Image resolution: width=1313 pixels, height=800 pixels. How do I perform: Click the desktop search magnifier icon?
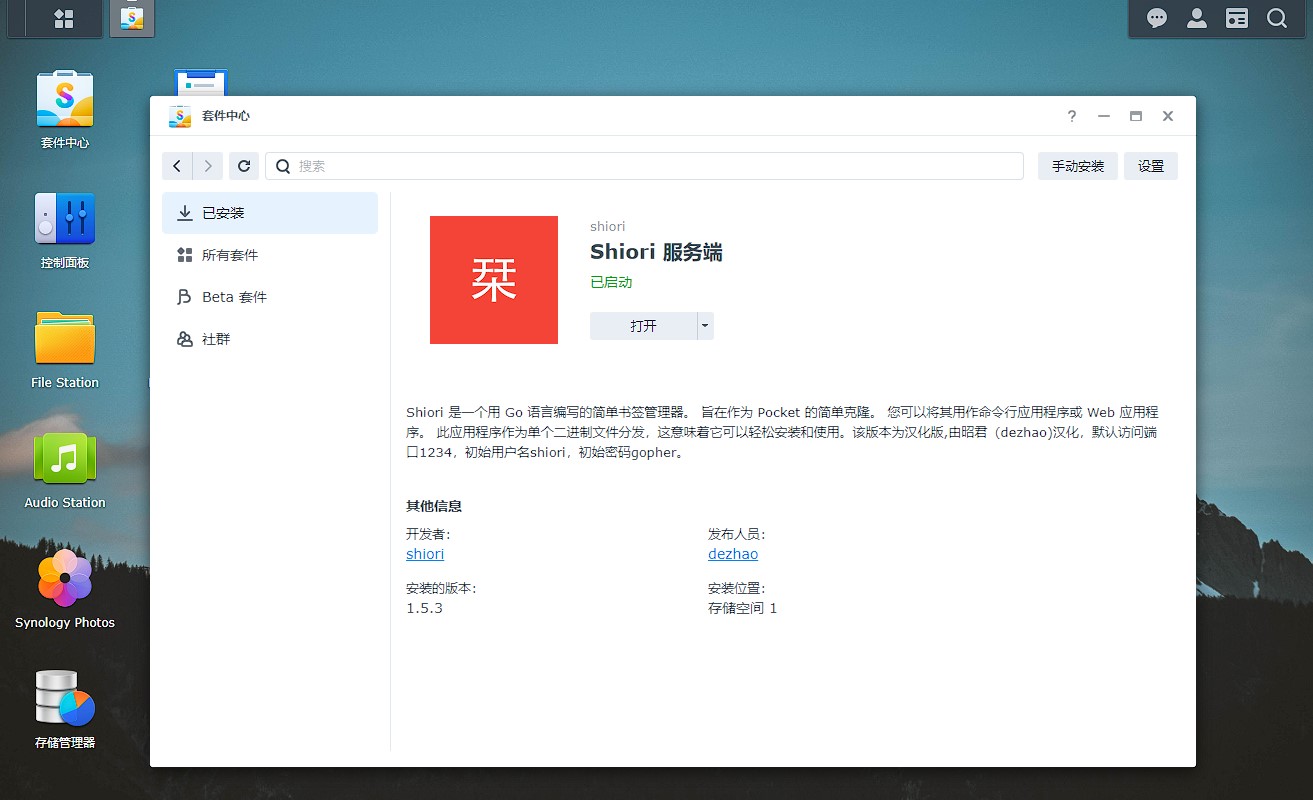1277,18
